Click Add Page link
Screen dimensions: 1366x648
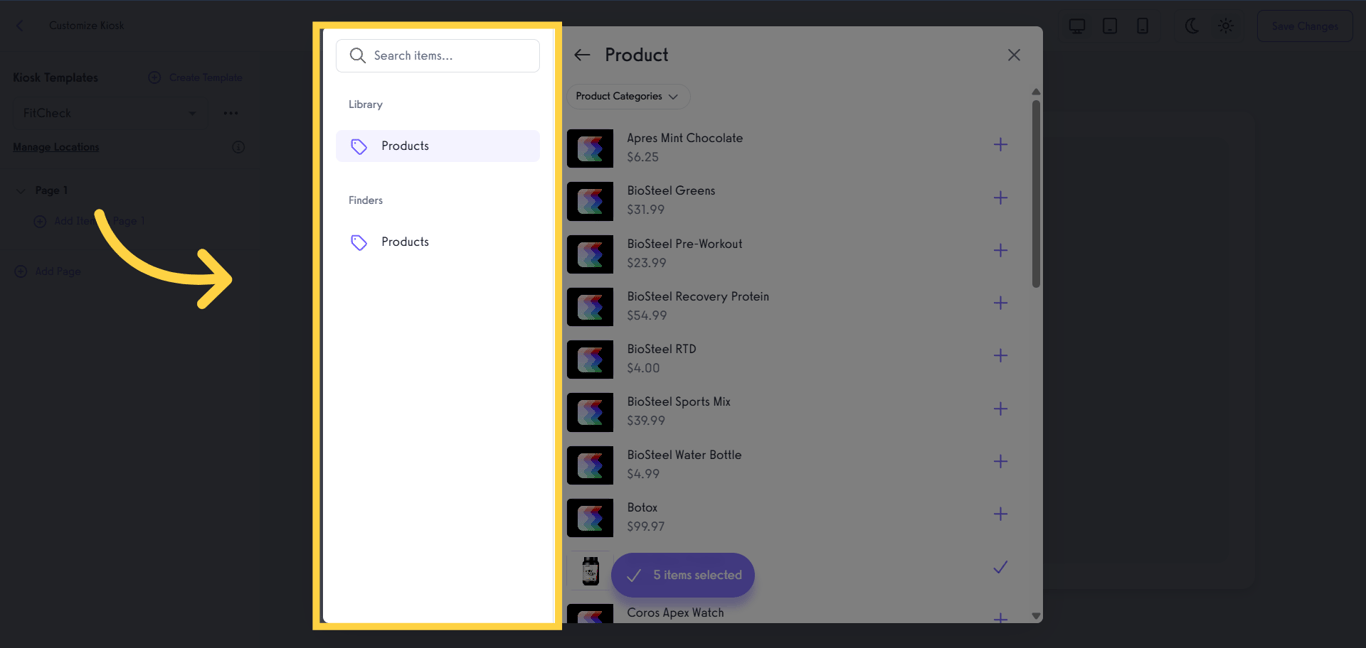pos(47,271)
